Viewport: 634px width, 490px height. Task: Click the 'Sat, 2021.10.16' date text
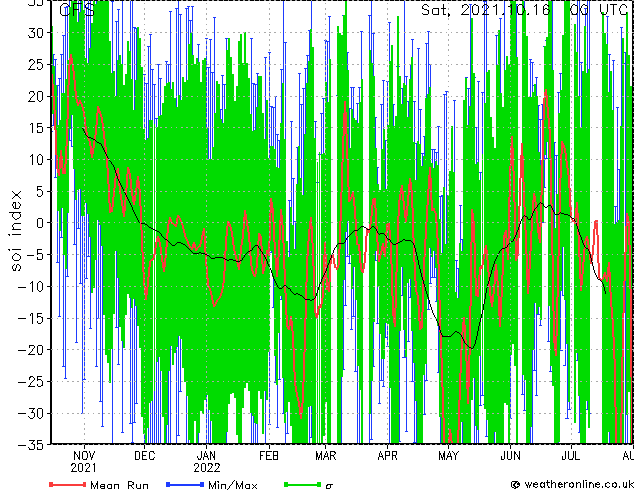coord(485,10)
